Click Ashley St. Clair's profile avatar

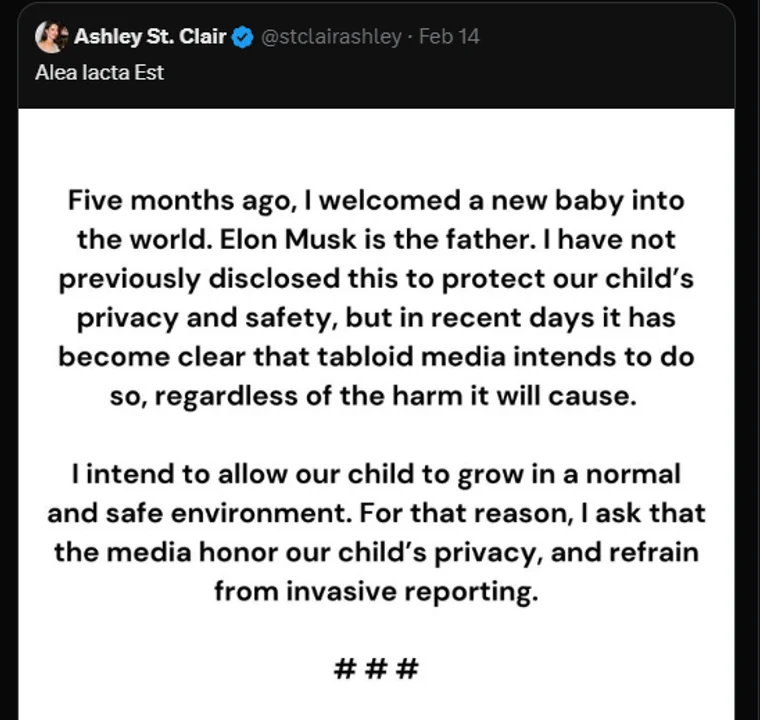pos(52,37)
